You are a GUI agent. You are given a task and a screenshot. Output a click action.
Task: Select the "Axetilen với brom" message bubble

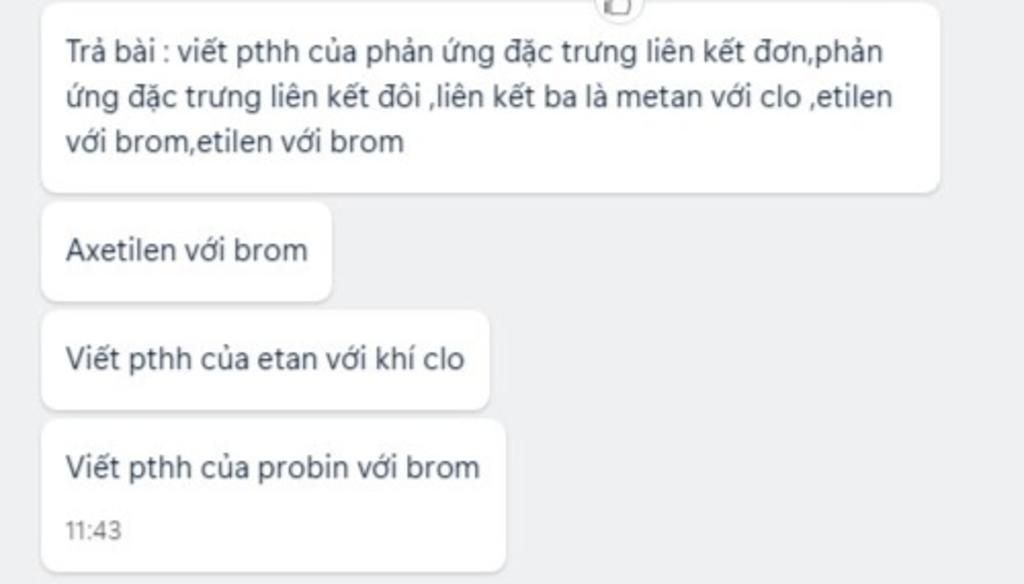pyautogui.click(x=186, y=251)
